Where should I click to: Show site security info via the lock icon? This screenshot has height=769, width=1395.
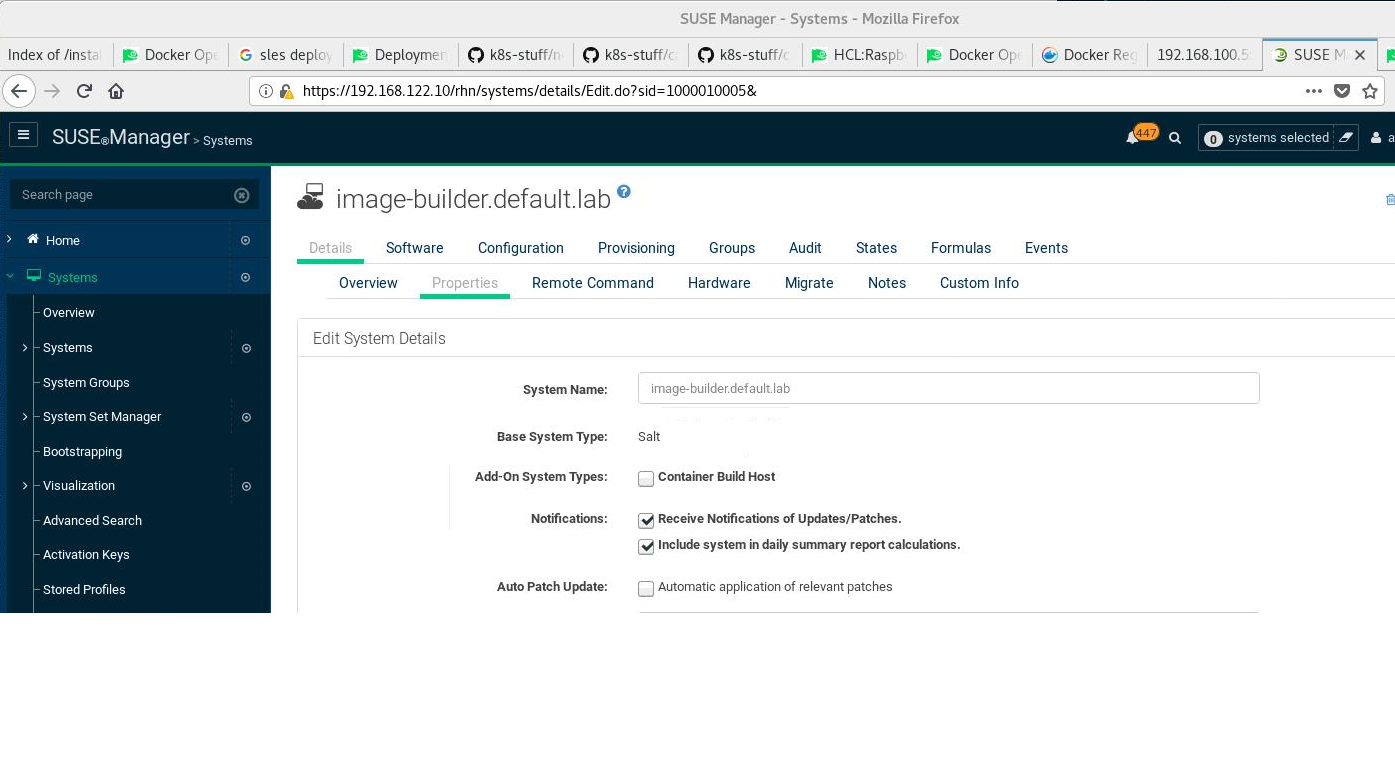pos(286,91)
